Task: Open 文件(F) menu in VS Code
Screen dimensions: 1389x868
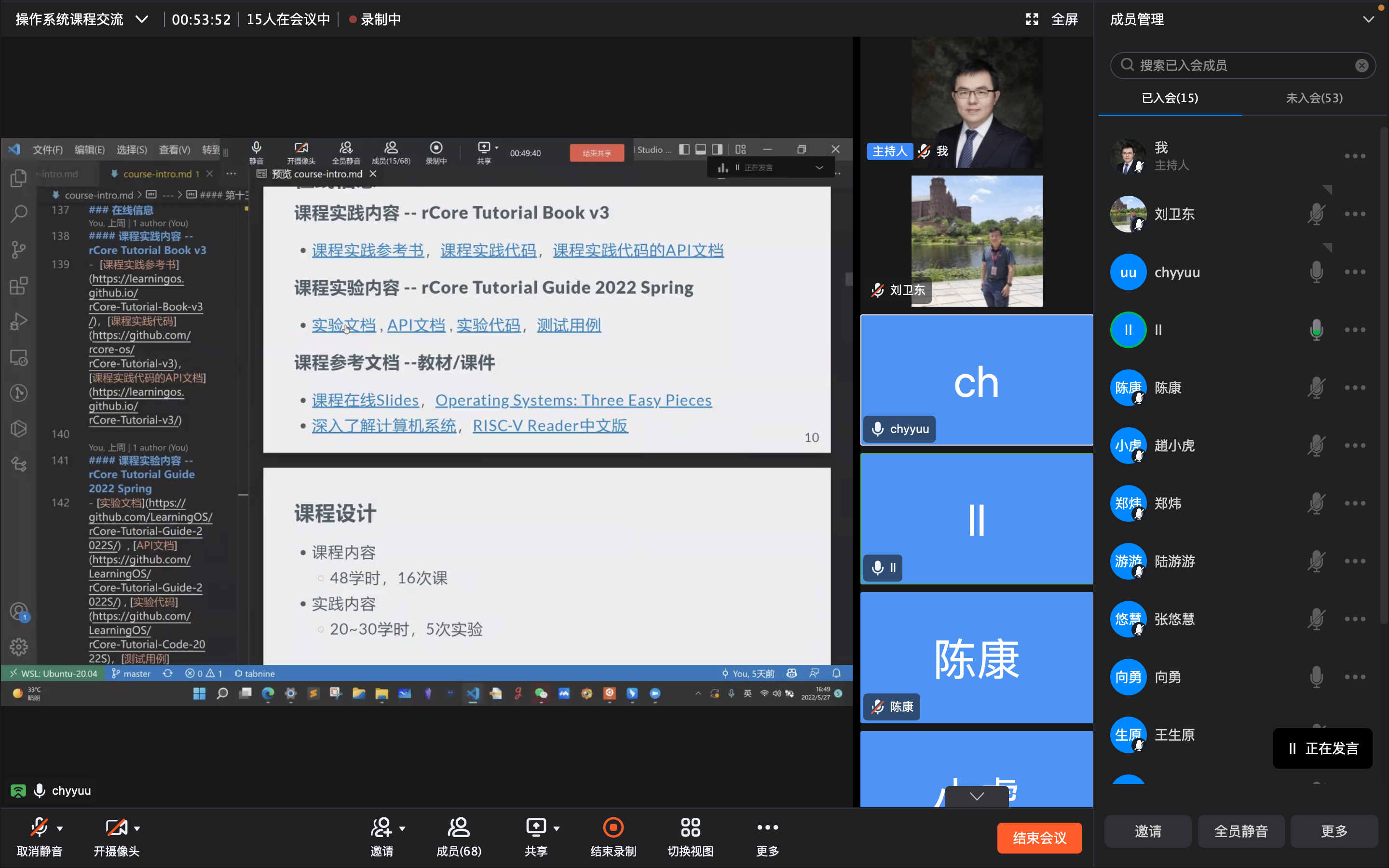Action: [x=48, y=150]
